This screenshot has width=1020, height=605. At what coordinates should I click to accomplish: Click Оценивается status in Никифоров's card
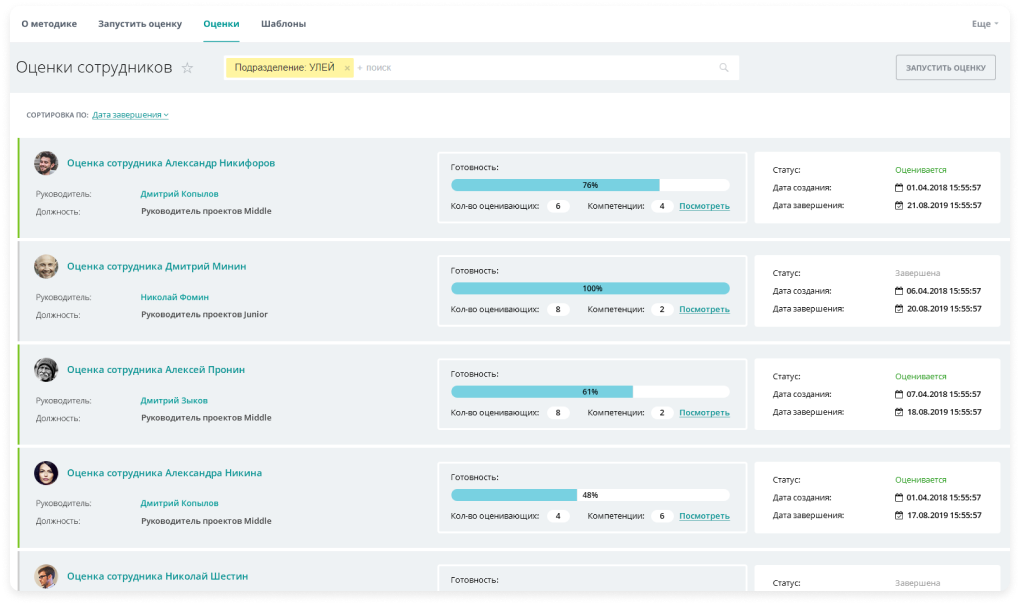point(920,170)
